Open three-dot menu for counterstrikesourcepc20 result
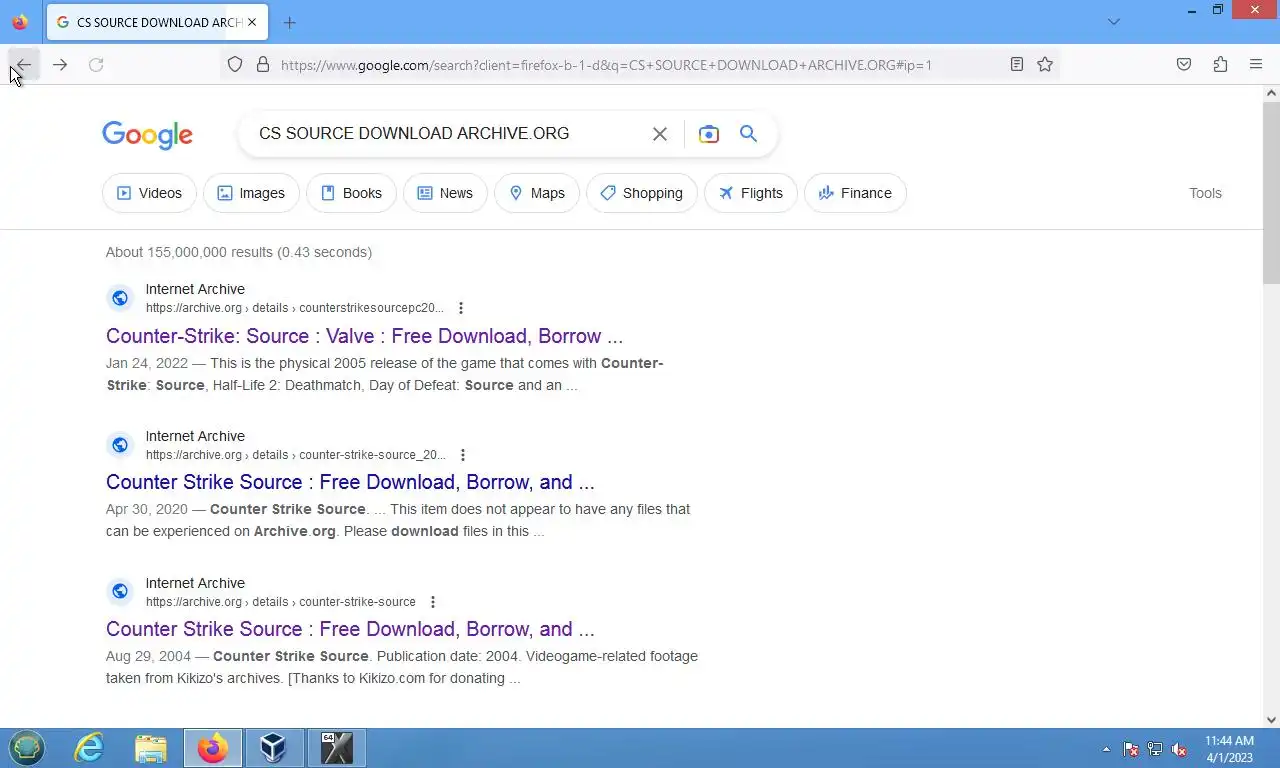Viewport: 1280px width, 768px height. (x=461, y=308)
